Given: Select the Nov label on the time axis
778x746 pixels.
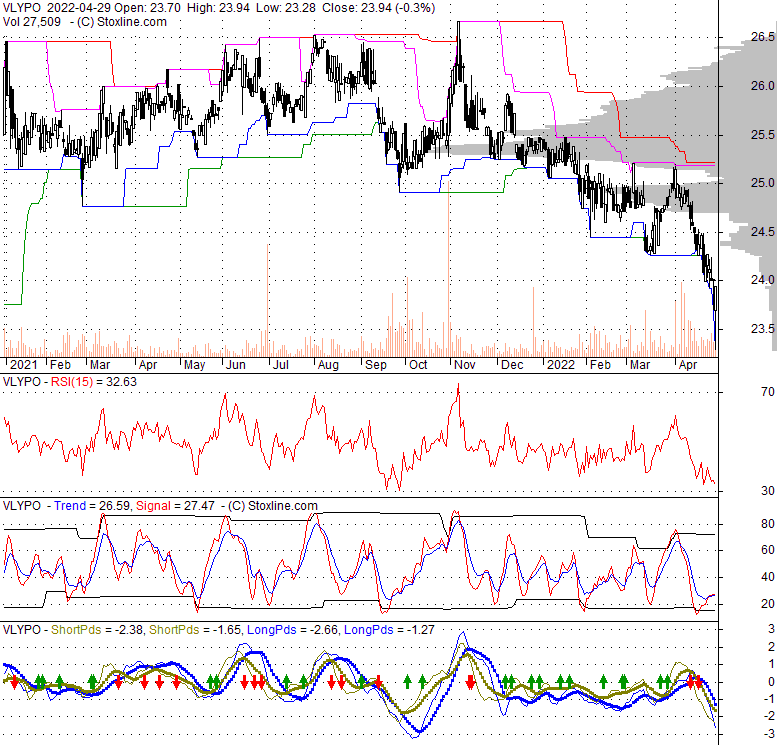Looking at the screenshot, I should [465, 365].
